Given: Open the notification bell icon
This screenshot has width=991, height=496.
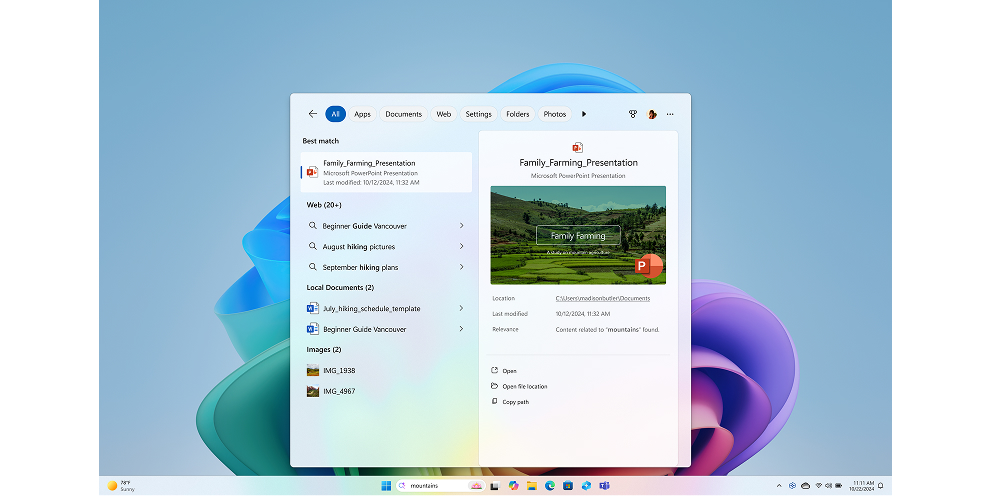Looking at the screenshot, I should tap(880, 486).
